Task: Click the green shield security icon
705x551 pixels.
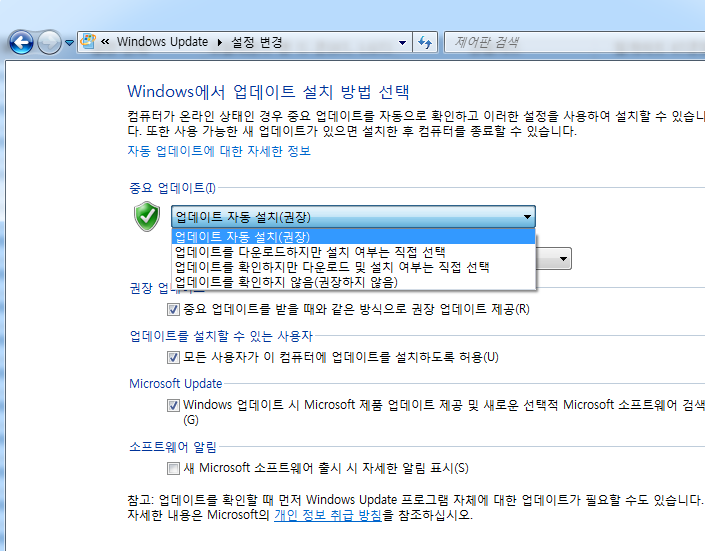Action: pos(147,216)
